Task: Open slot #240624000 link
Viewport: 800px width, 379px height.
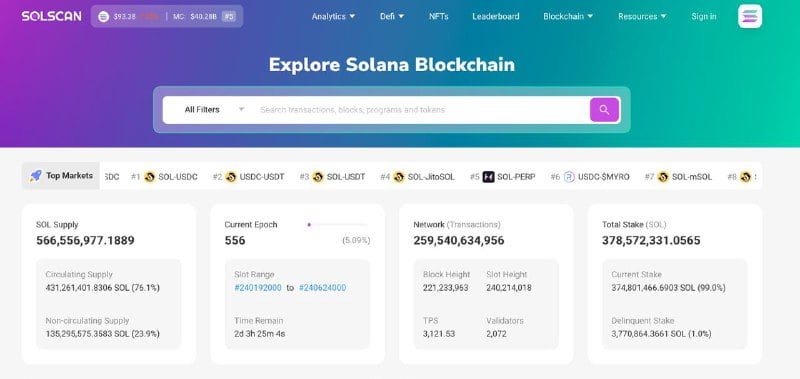Action: (x=322, y=288)
